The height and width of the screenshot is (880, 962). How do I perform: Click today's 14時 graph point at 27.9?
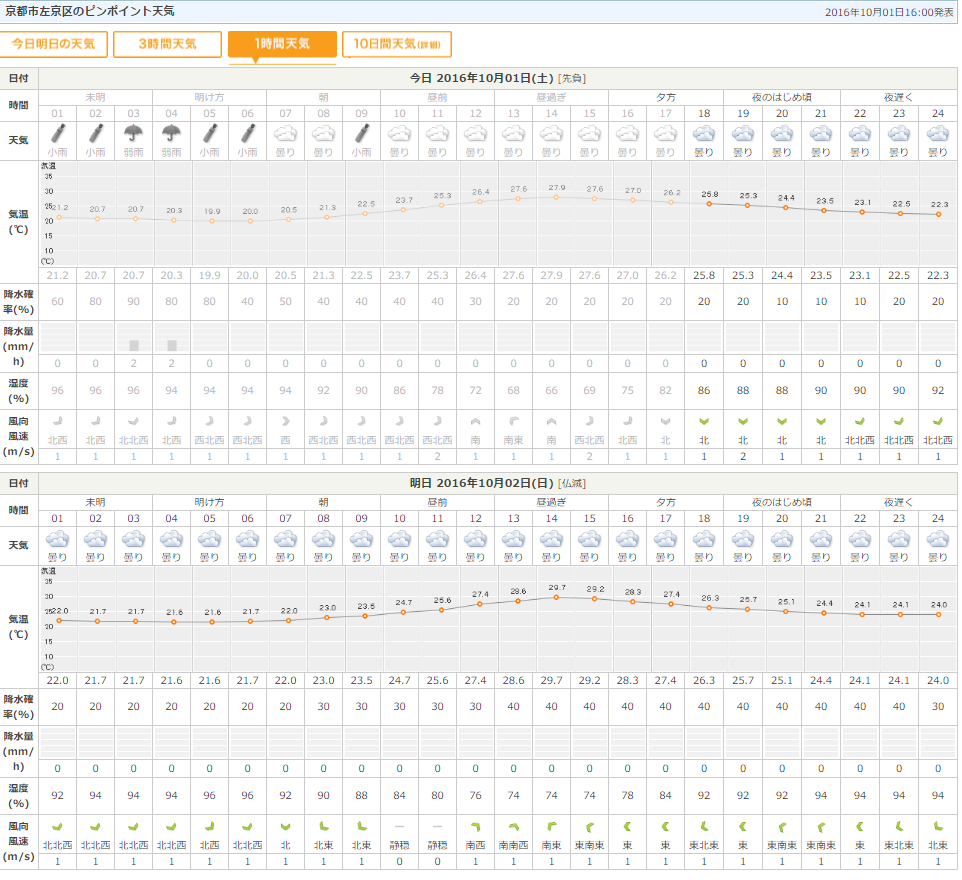[x=556, y=197]
